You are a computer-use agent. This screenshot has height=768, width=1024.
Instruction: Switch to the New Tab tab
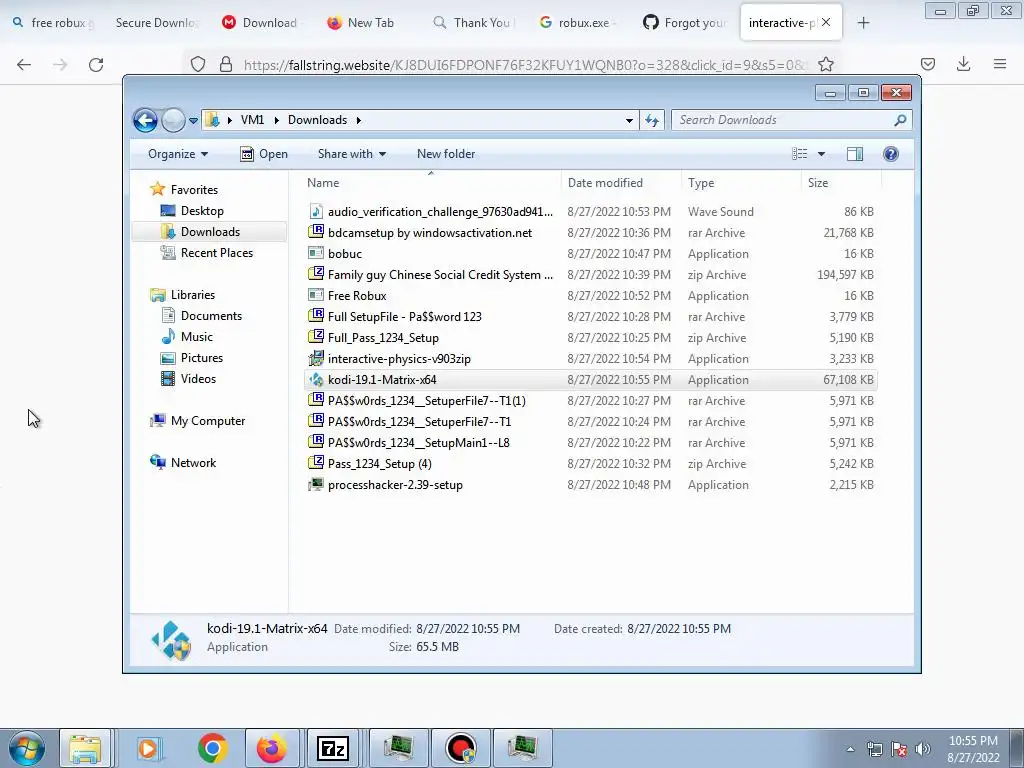(x=361, y=23)
